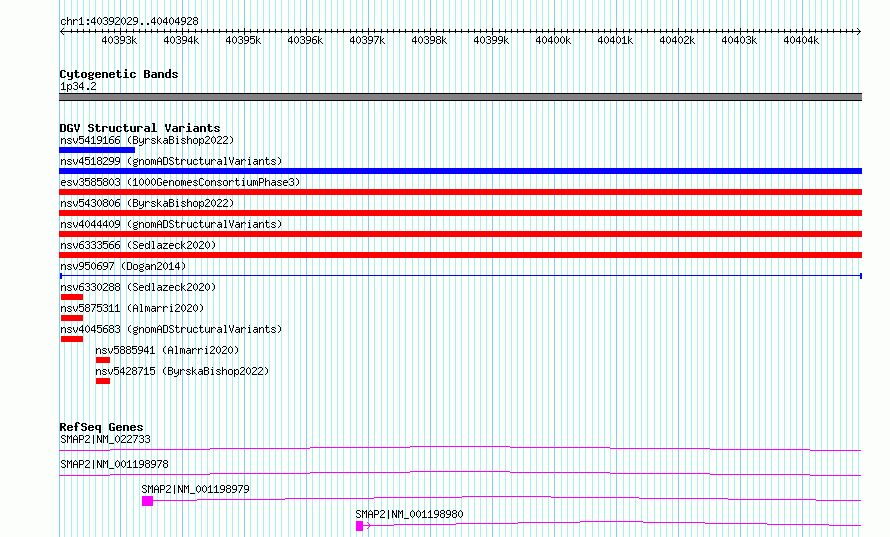Open SMAP2|NM_022733 transcript label
This screenshot has height=537, width=890.
106,439
